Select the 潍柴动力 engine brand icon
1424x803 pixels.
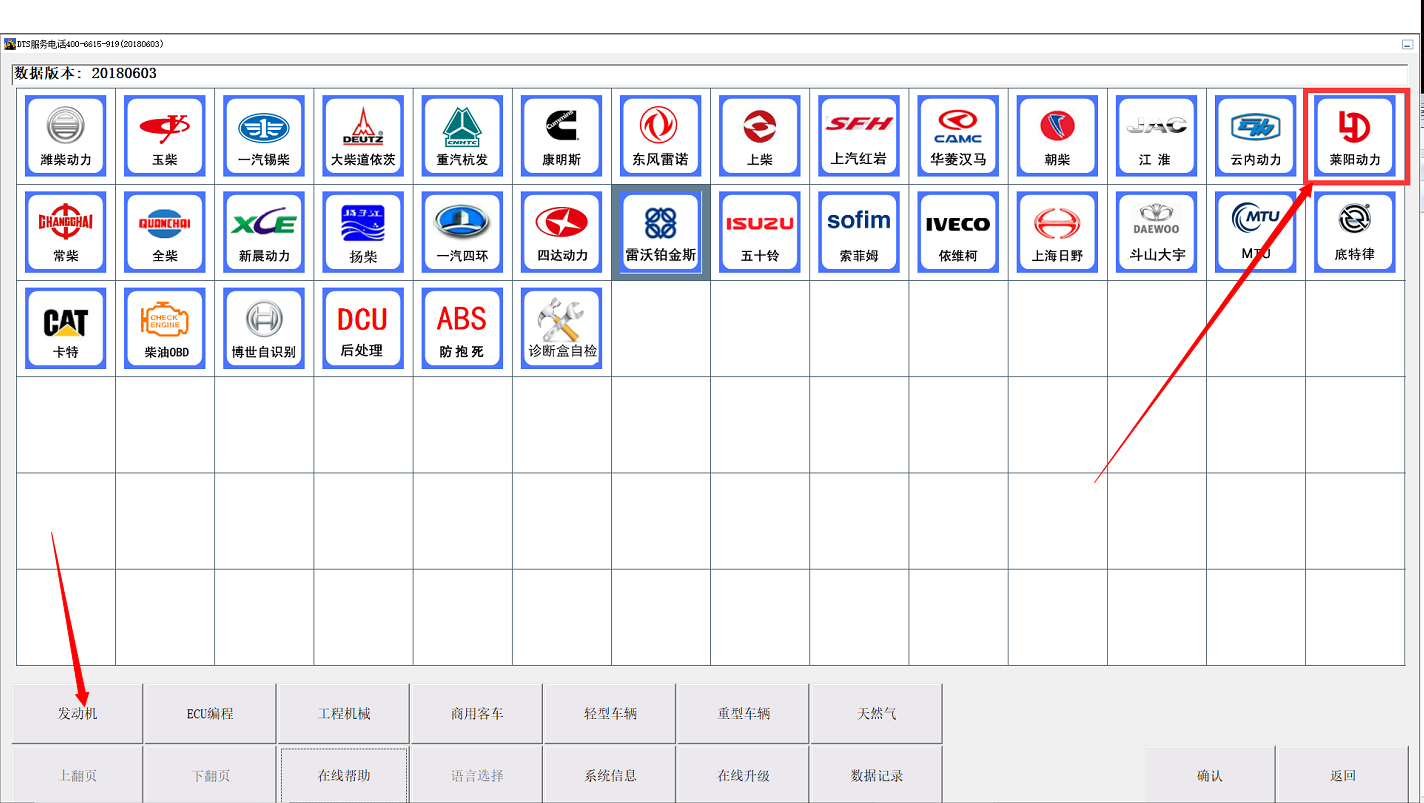66,136
